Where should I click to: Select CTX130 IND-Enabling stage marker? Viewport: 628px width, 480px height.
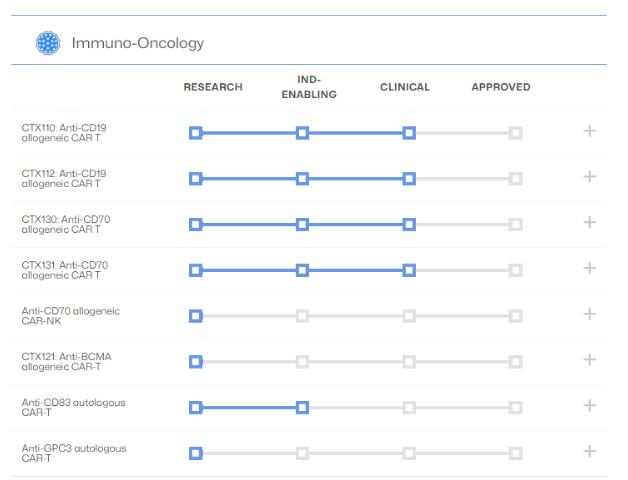click(302, 224)
